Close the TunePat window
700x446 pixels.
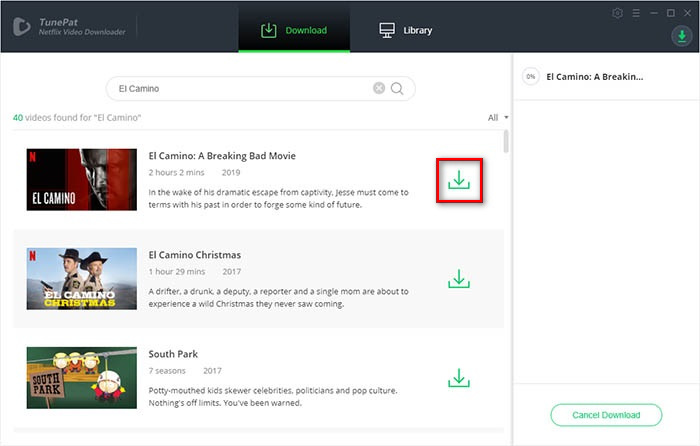[x=688, y=13]
